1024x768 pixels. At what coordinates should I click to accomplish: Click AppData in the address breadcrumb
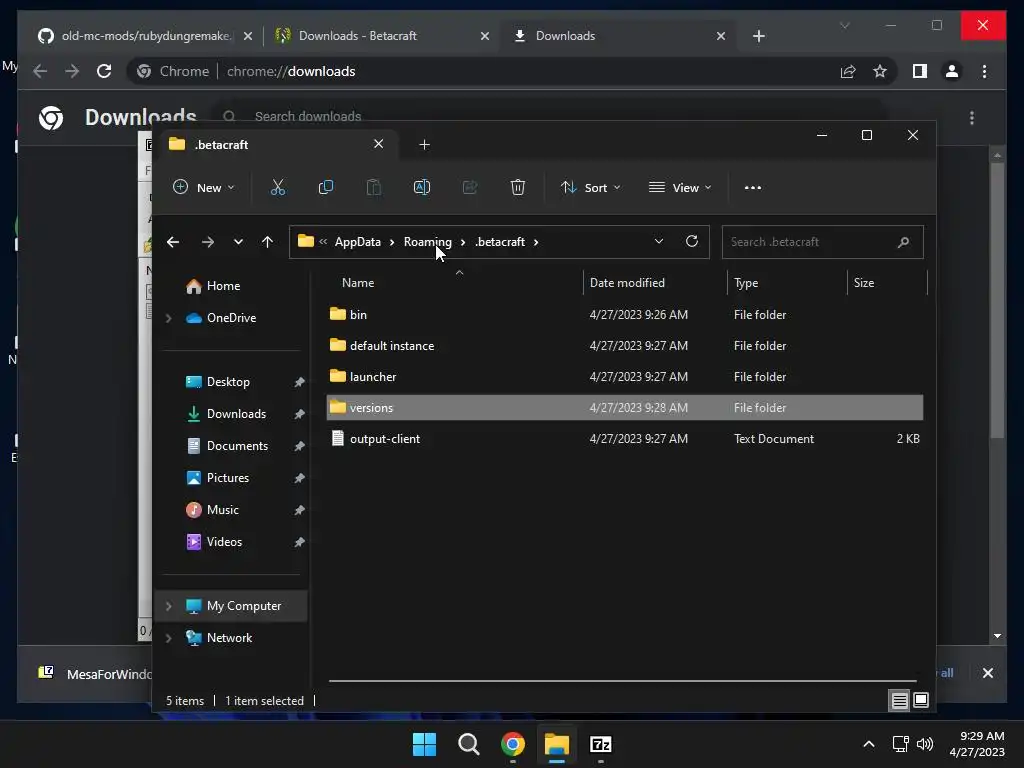click(357, 242)
